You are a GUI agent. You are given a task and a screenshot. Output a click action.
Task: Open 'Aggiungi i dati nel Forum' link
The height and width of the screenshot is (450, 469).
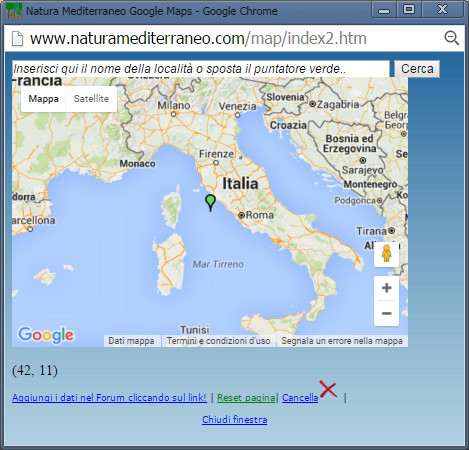[x=109, y=398]
